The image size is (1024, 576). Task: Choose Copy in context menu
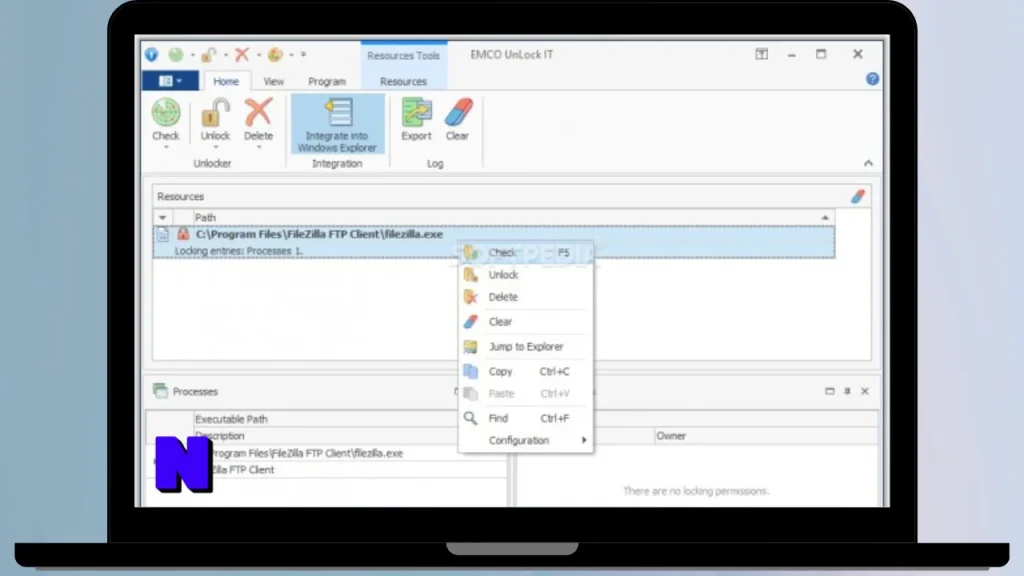525,372
